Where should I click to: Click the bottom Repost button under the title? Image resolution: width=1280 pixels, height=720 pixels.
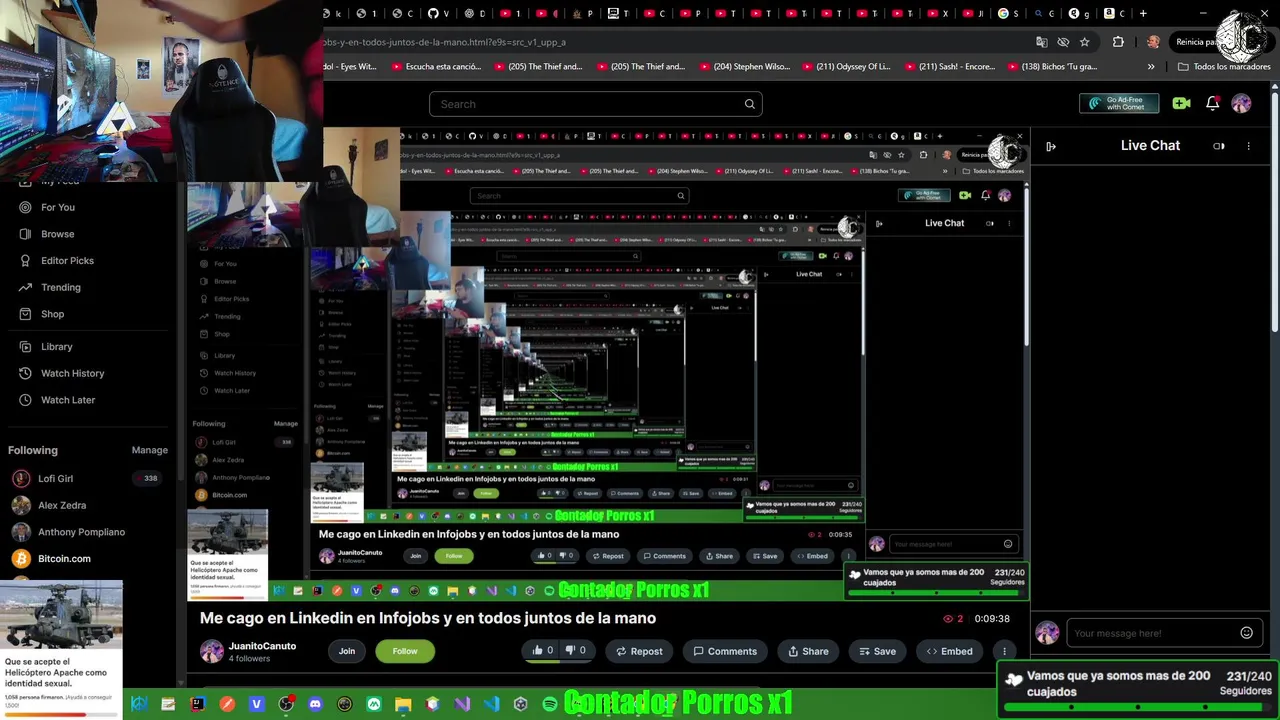(639, 651)
